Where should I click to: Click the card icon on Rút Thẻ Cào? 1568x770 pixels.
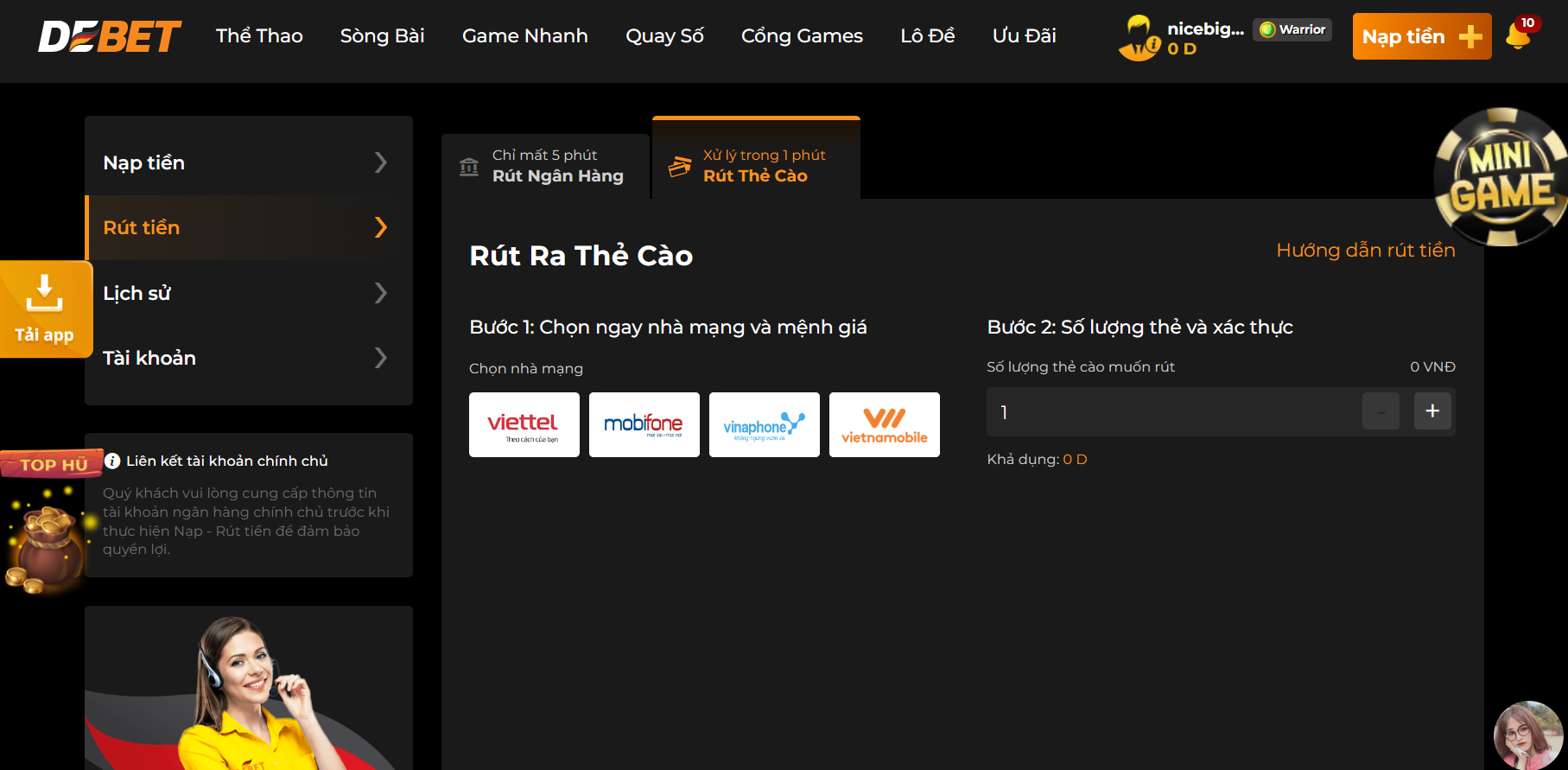[680, 166]
